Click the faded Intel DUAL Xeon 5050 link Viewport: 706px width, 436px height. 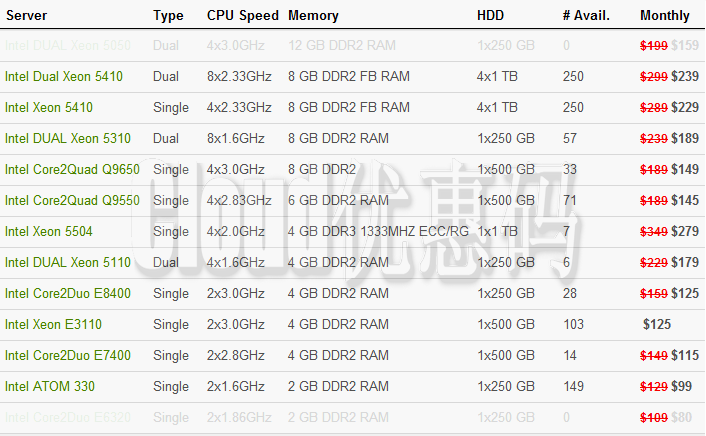tap(67, 45)
